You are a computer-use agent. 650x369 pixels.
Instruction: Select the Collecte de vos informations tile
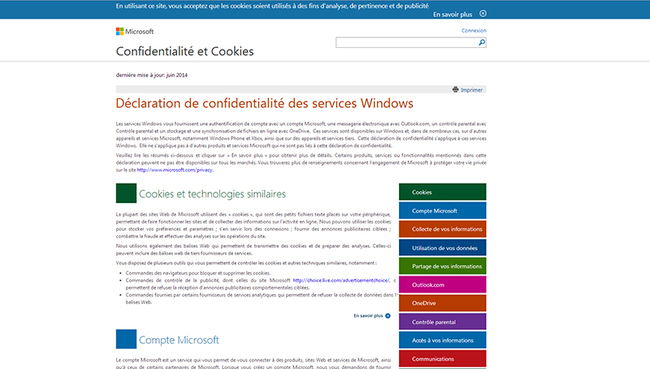click(x=442, y=229)
